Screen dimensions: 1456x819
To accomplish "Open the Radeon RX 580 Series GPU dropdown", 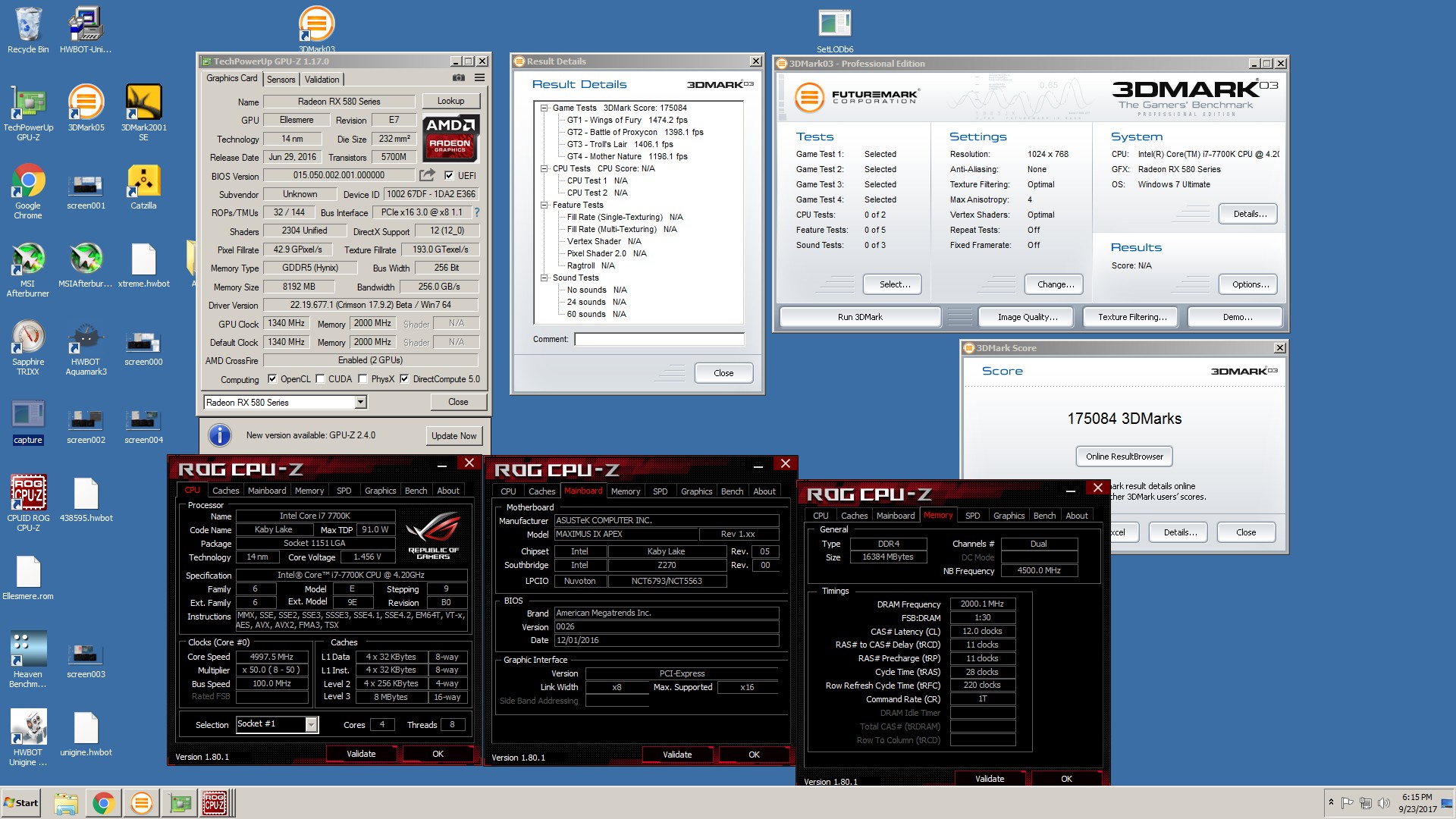I will [x=285, y=403].
